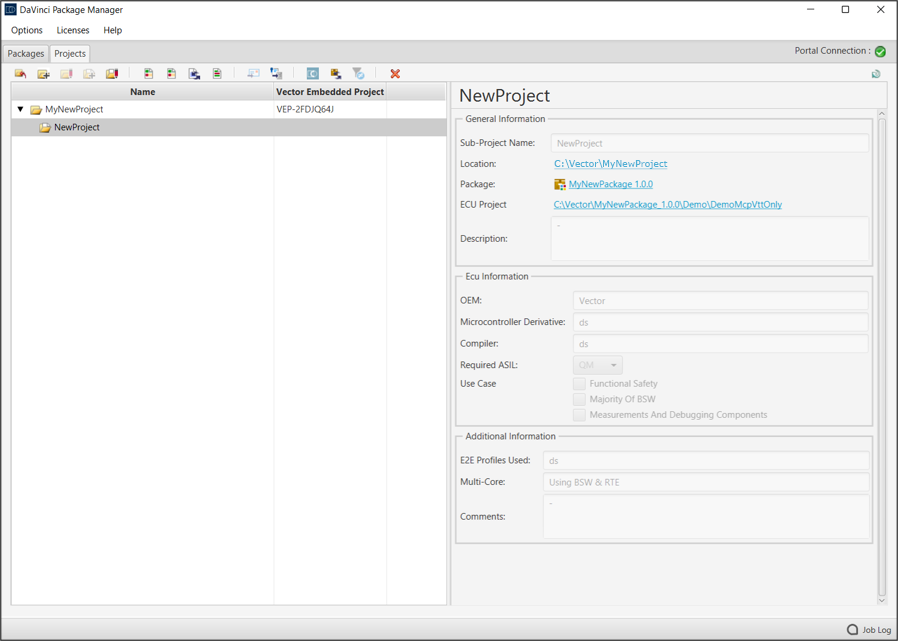Click the red X delete icon in toolbar
The width and height of the screenshot is (898, 641).
(x=395, y=74)
